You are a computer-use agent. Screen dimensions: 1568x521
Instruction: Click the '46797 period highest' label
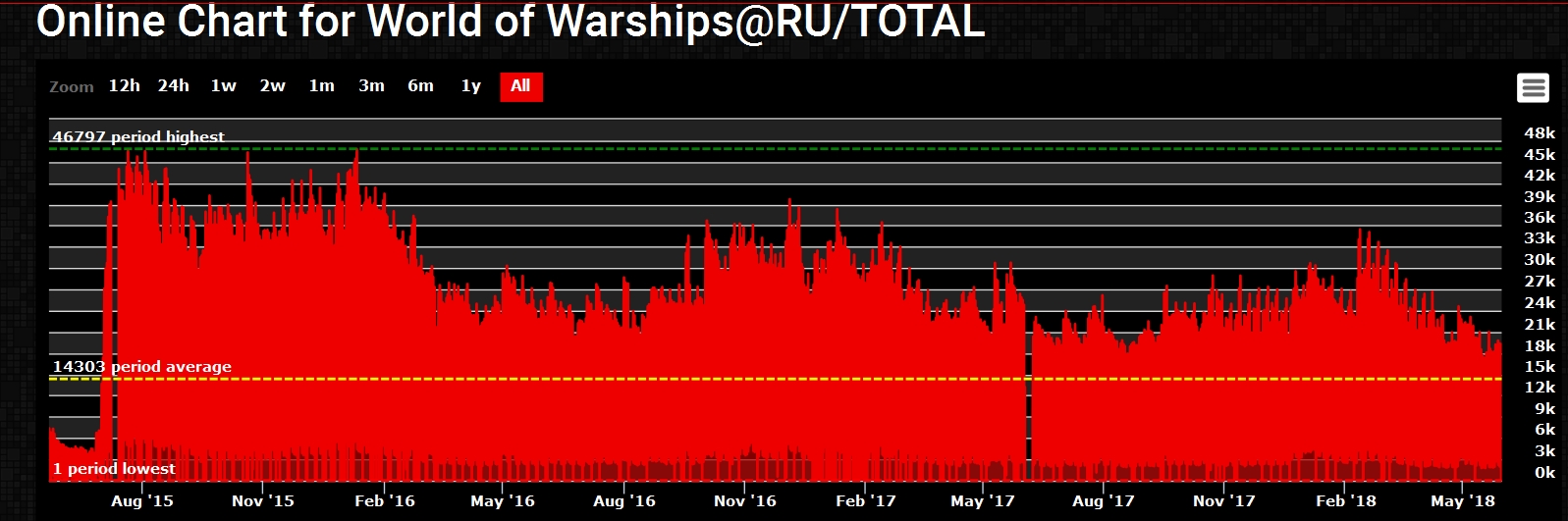[138, 136]
